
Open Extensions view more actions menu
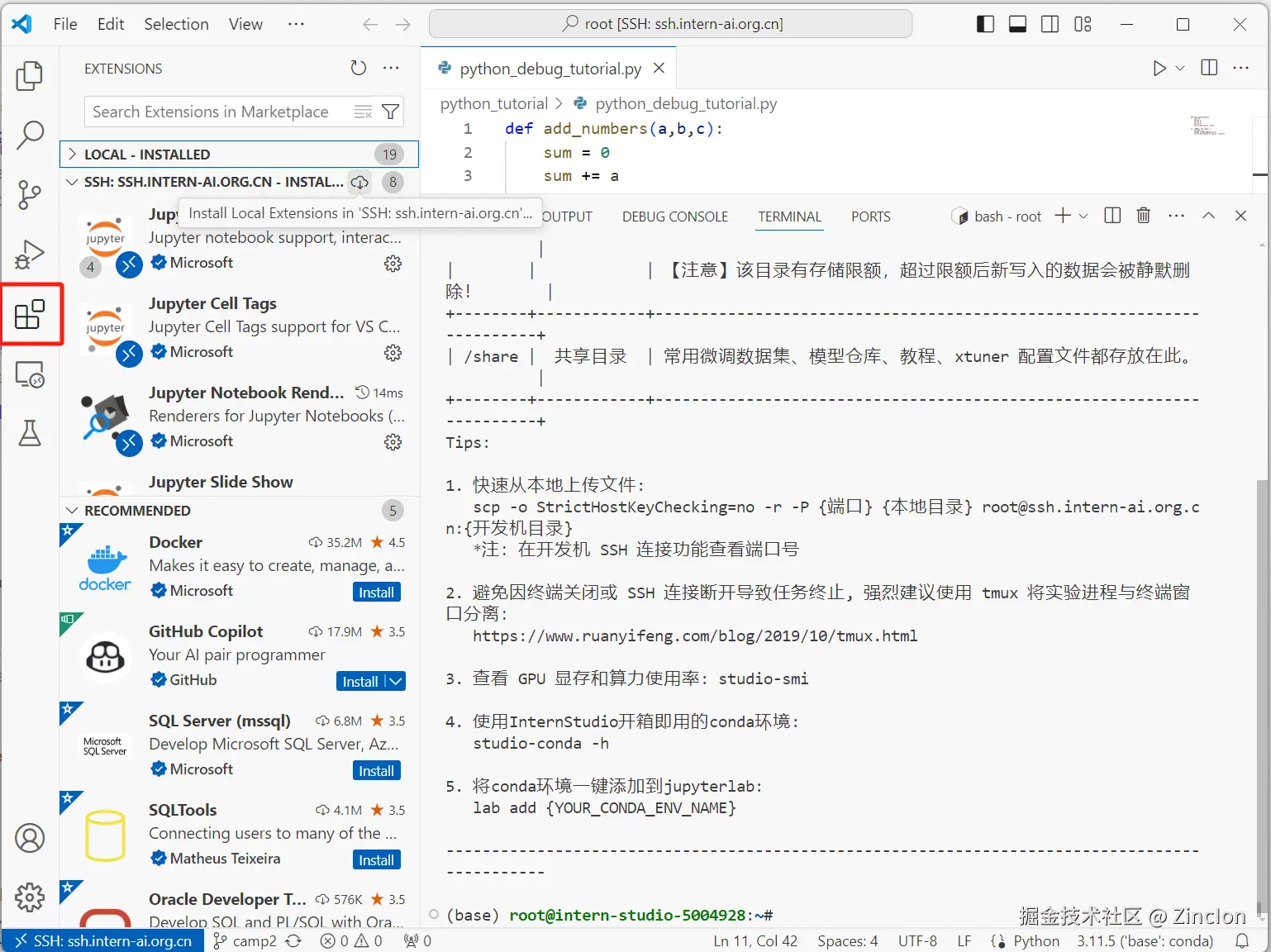pyautogui.click(x=392, y=69)
